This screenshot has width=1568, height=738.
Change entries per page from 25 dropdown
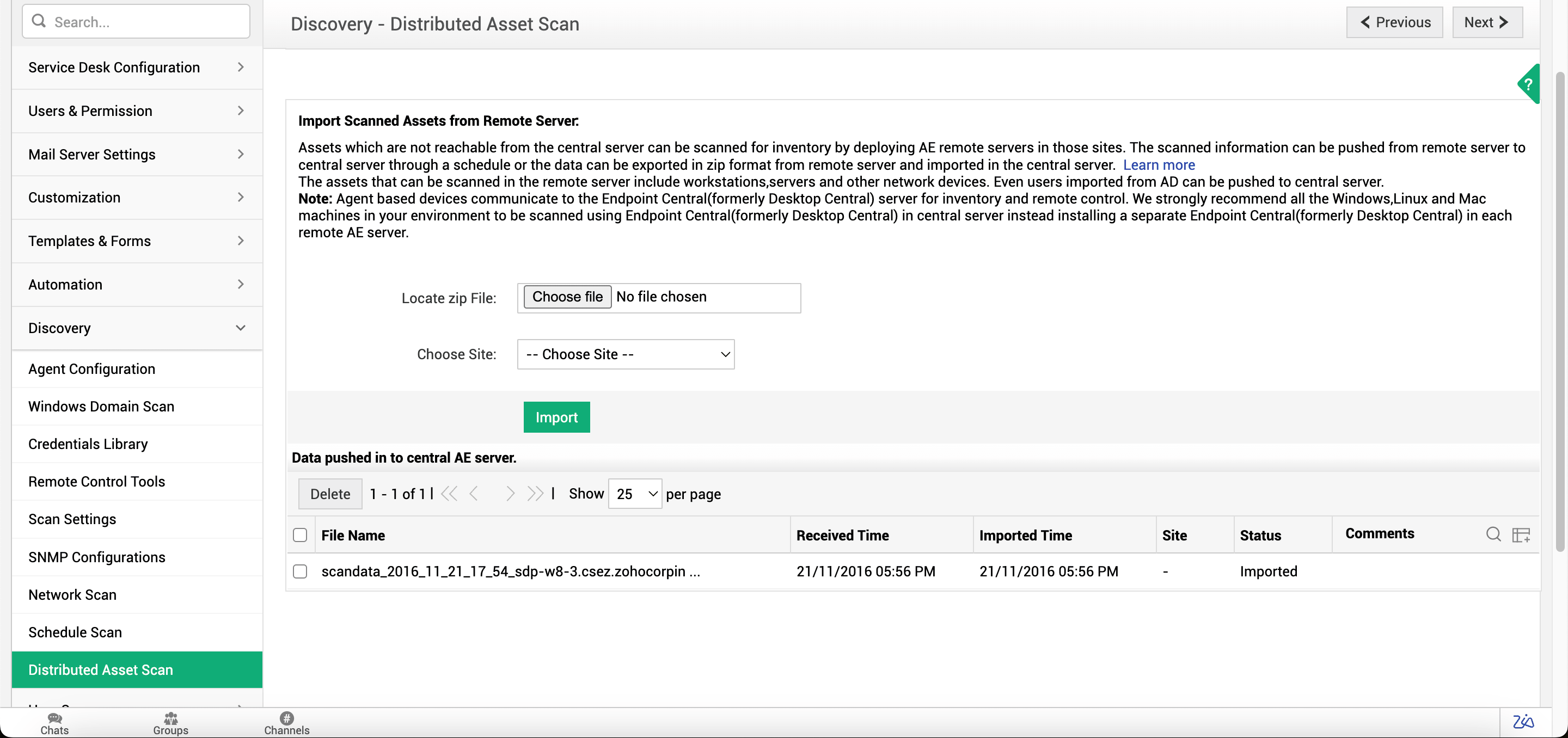click(x=634, y=494)
